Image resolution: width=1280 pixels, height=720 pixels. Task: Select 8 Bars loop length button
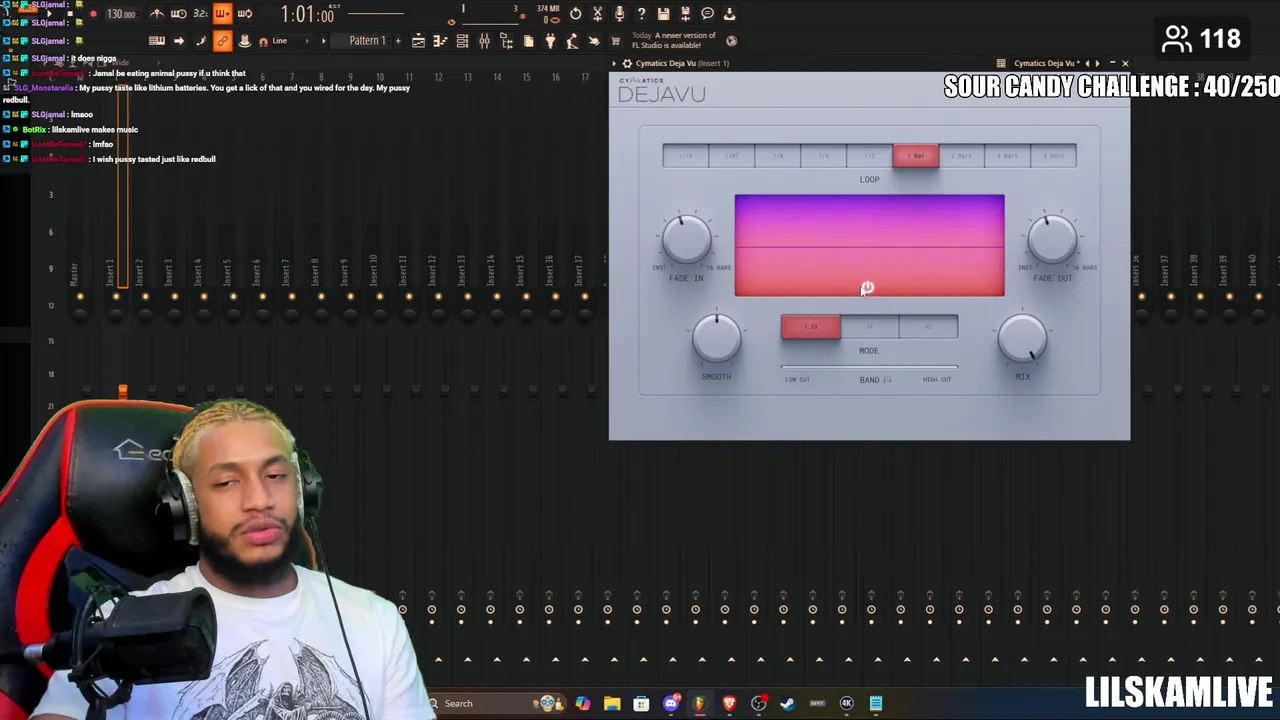coord(1054,156)
